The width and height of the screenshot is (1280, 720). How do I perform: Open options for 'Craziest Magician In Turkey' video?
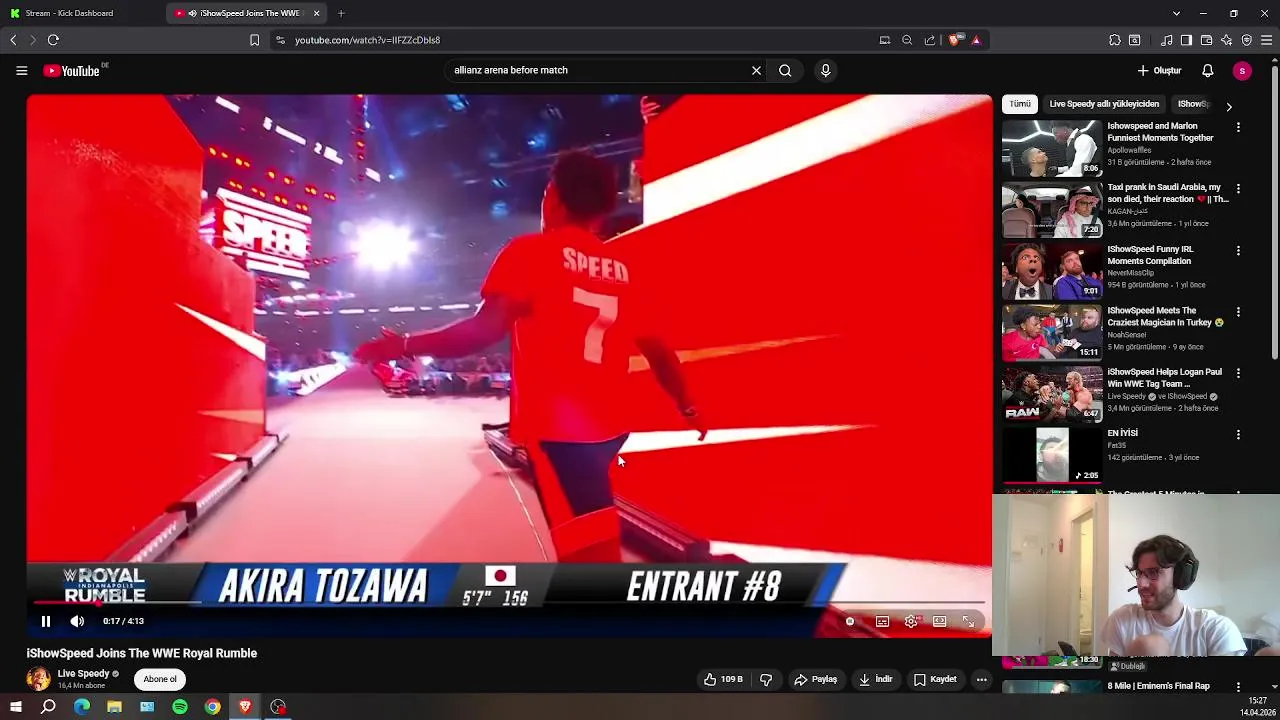[x=1238, y=312]
